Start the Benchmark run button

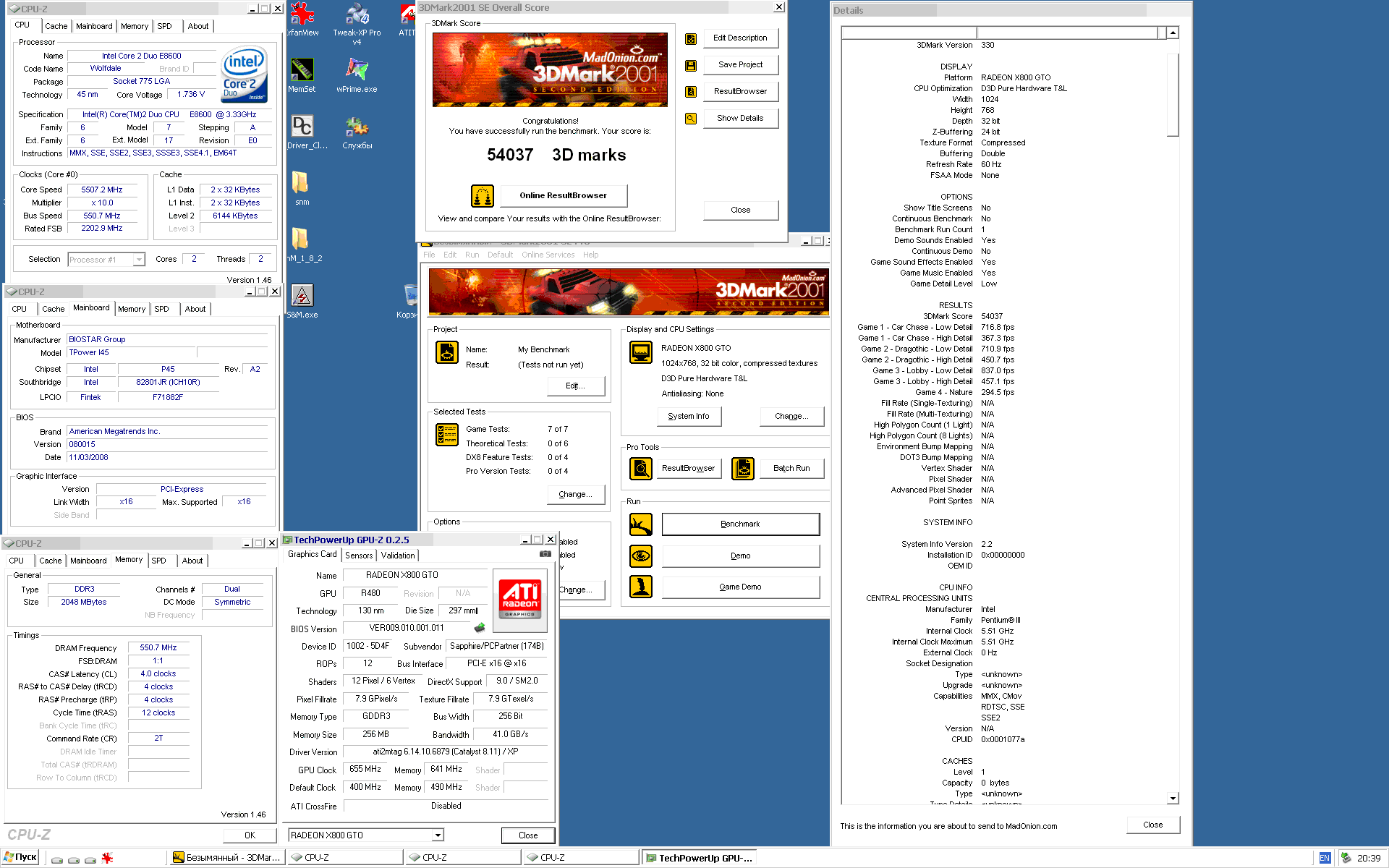(740, 524)
